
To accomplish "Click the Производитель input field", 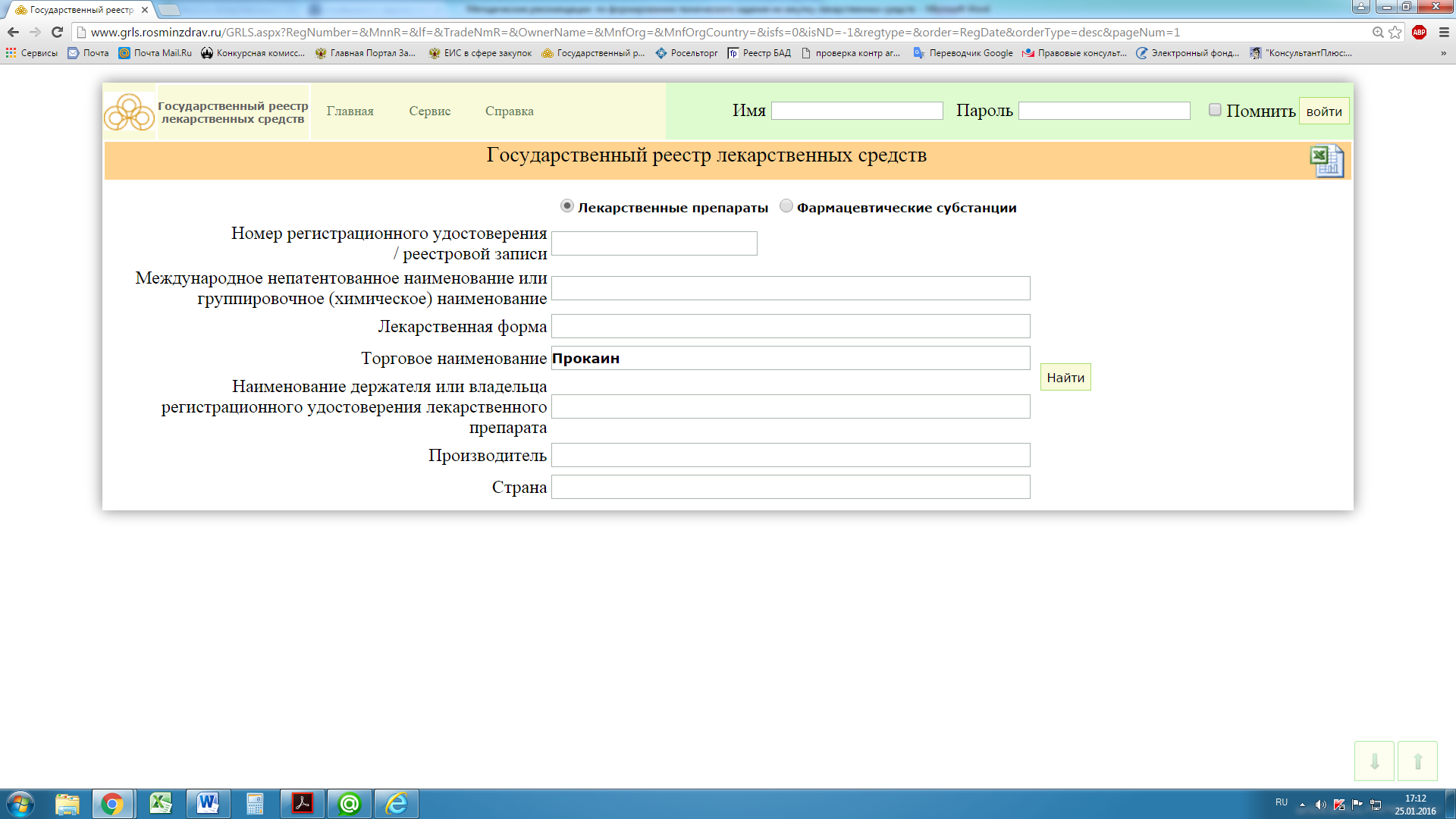I will coord(790,455).
